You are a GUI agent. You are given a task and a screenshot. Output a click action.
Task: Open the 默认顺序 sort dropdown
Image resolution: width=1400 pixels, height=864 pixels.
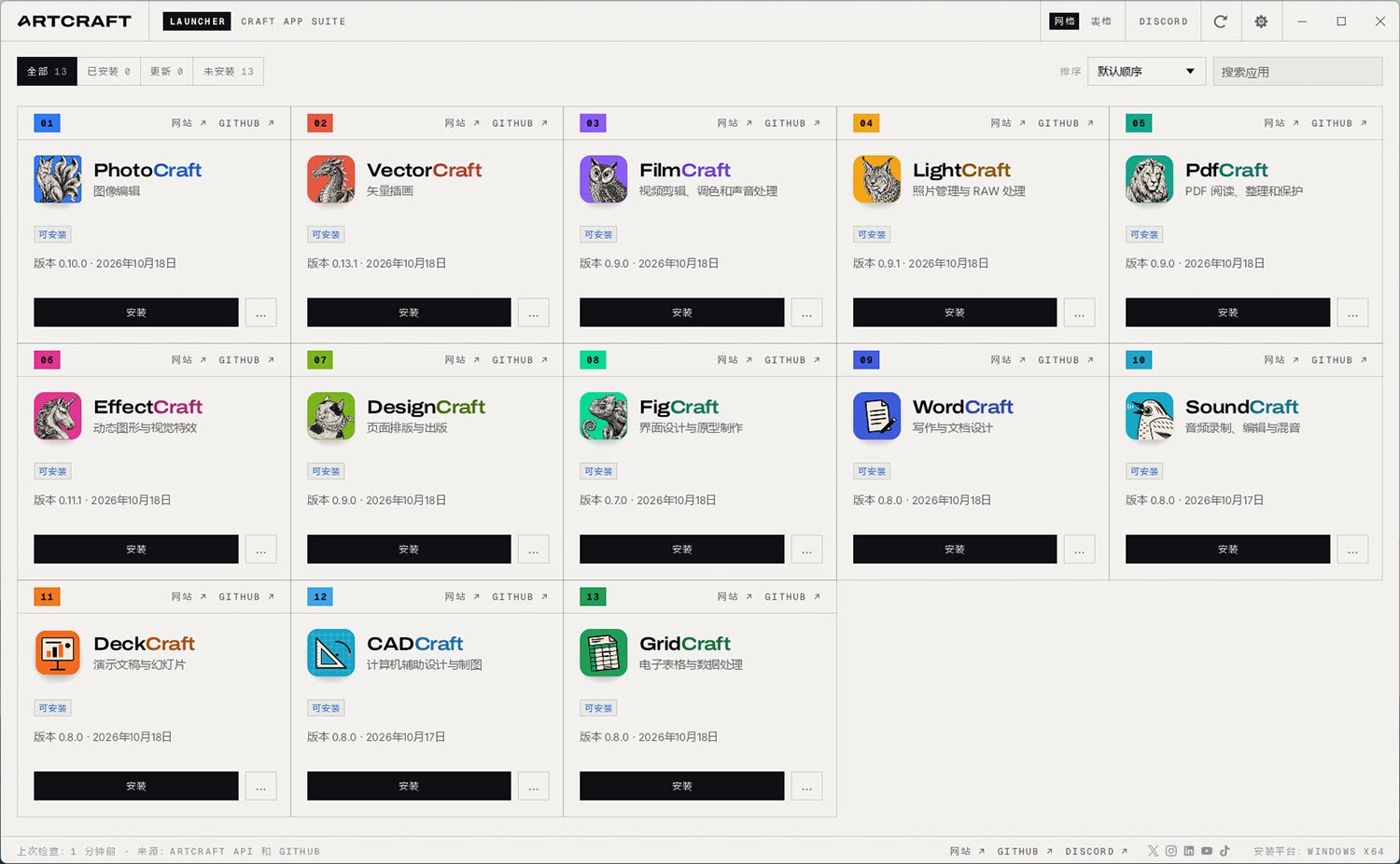tap(1146, 72)
